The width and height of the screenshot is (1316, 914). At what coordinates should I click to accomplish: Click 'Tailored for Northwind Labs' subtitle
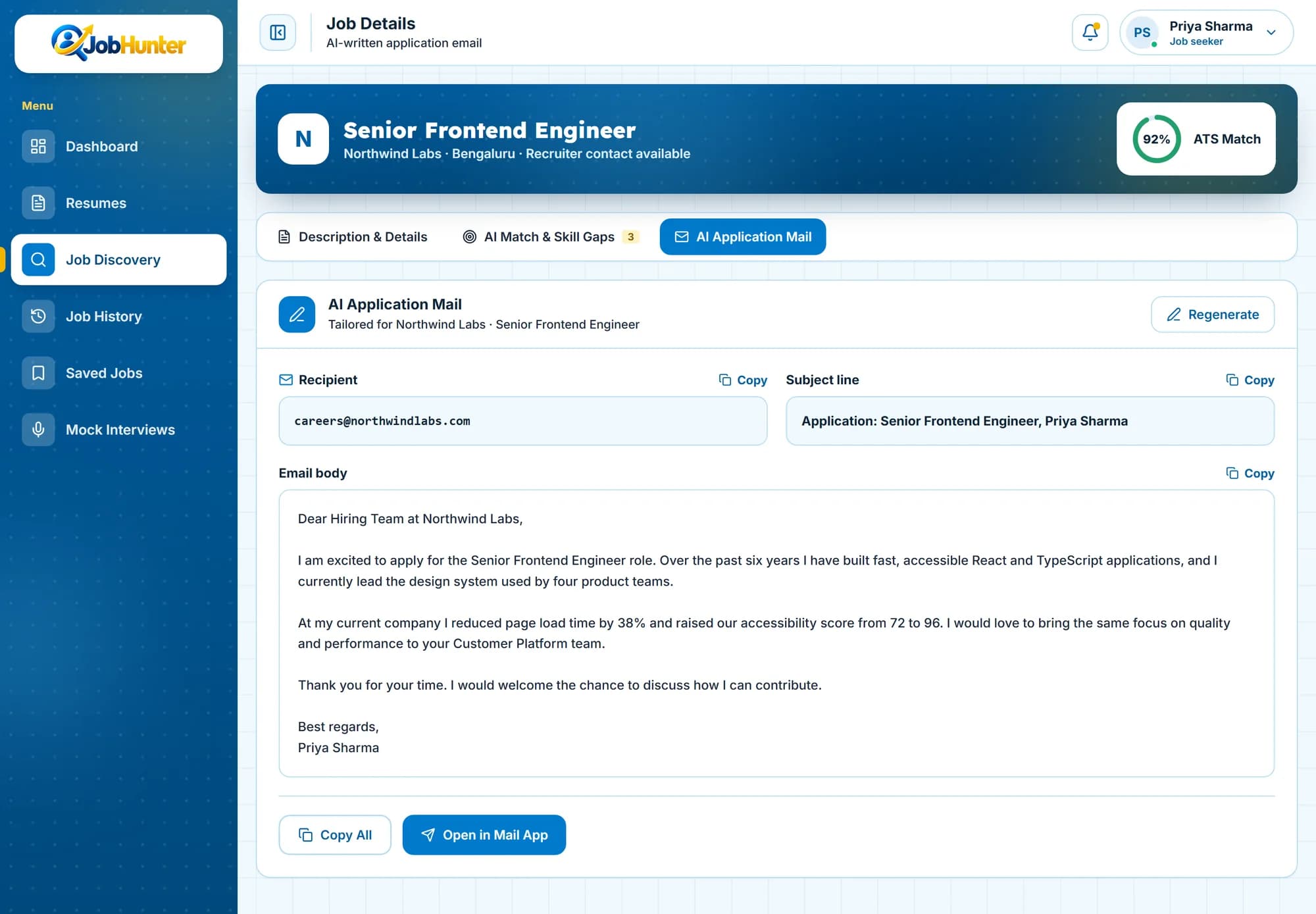[x=407, y=324]
